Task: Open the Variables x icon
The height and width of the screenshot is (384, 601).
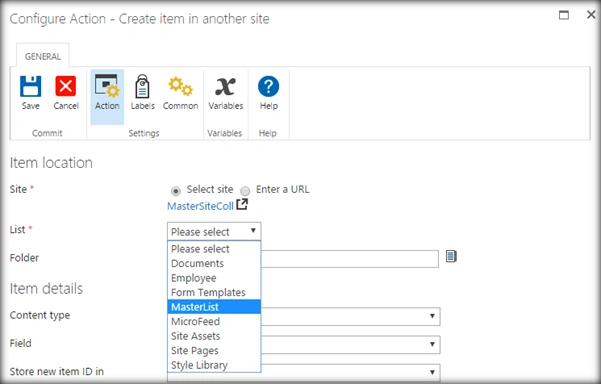Action: point(225,86)
